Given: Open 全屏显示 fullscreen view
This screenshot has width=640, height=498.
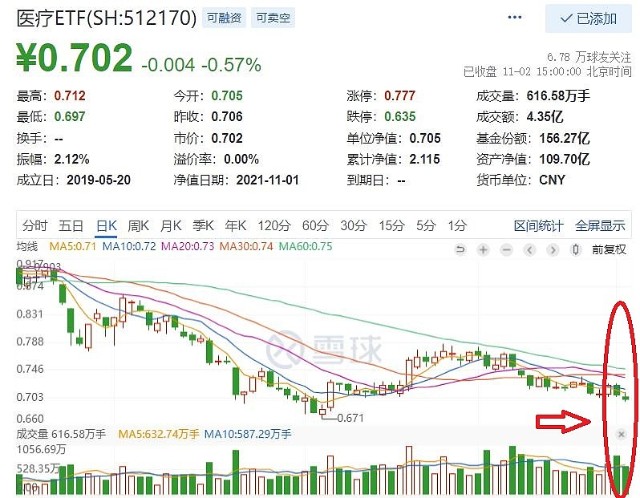Looking at the screenshot, I should tap(600, 225).
